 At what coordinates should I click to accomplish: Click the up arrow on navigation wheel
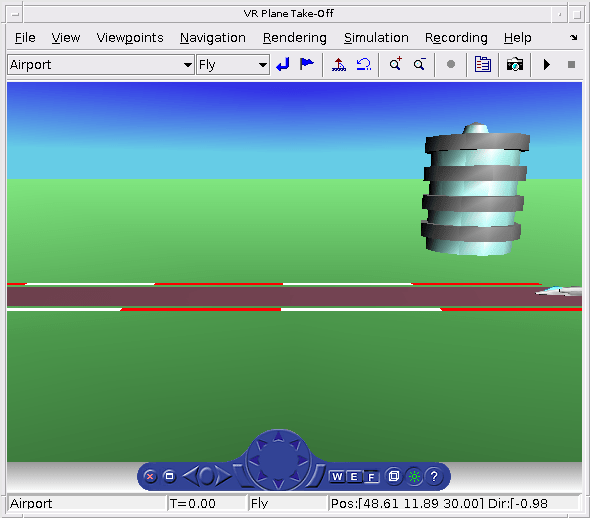click(x=278, y=436)
